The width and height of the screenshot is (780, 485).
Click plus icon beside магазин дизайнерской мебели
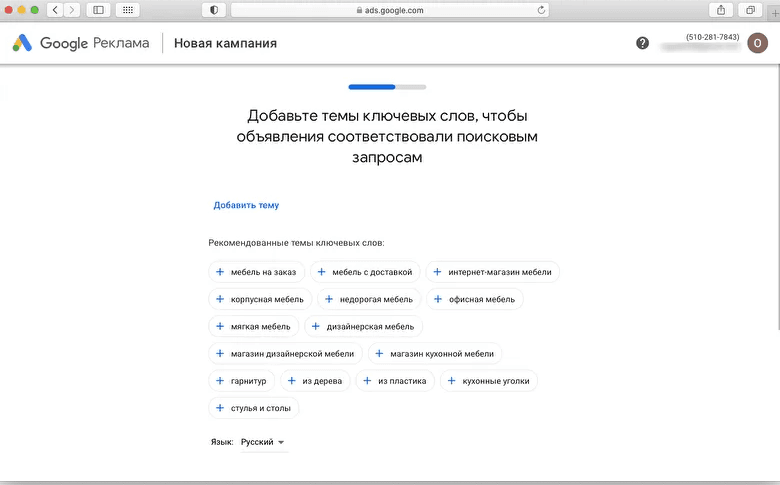pos(220,353)
